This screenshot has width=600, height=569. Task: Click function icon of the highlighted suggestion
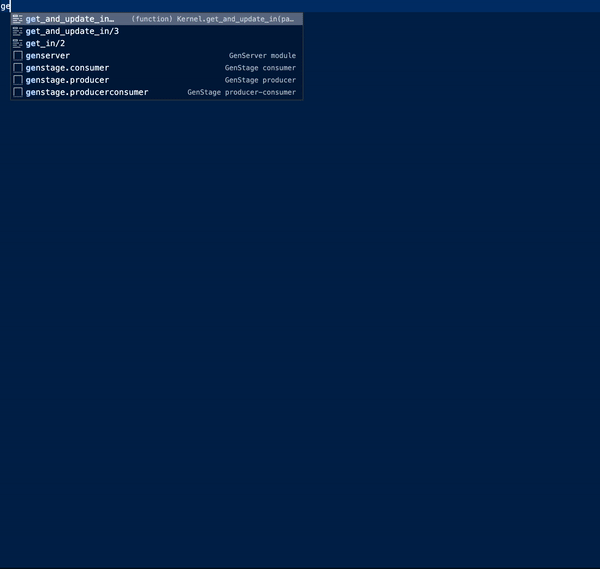click(x=18, y=19)
